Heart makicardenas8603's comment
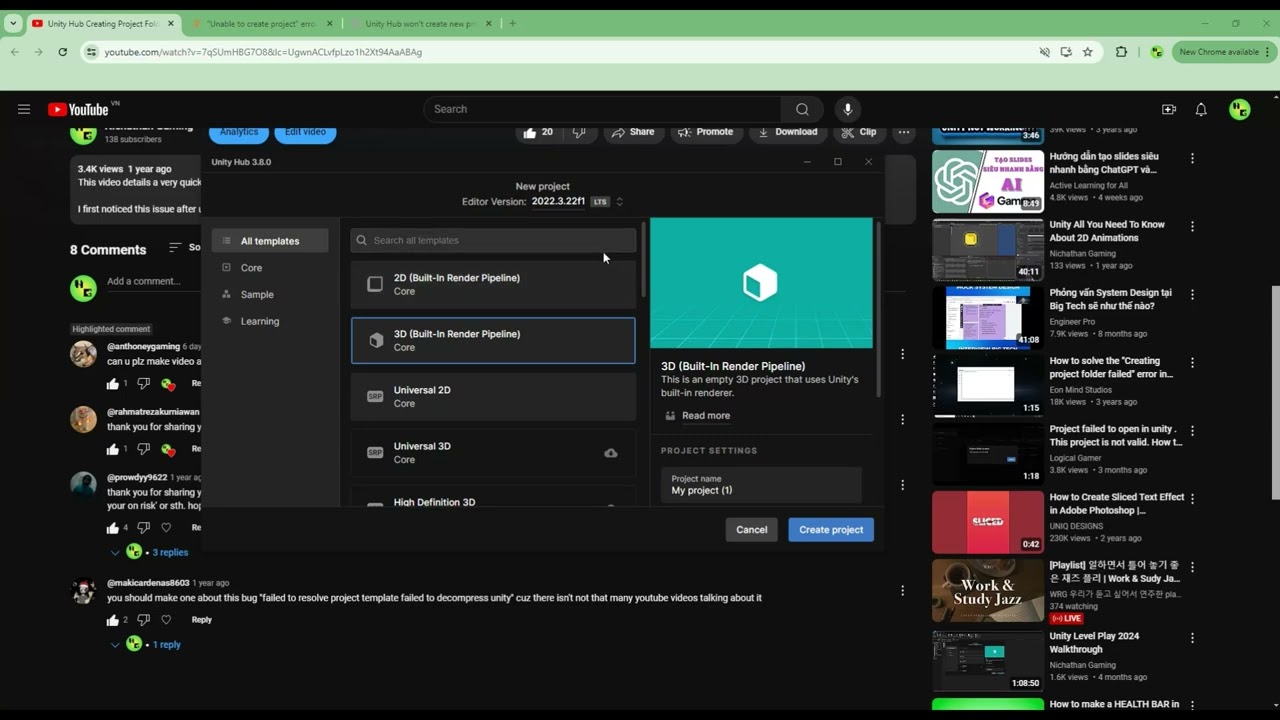The image size is (1280, 720). (x=166, y=620)
